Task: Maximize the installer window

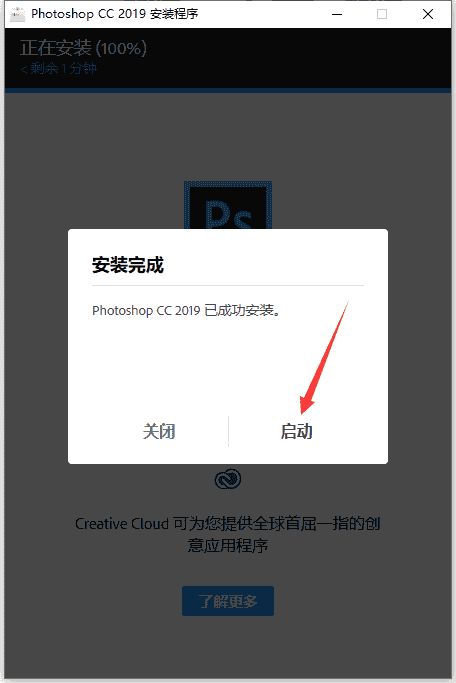Action: coord(382,14)
